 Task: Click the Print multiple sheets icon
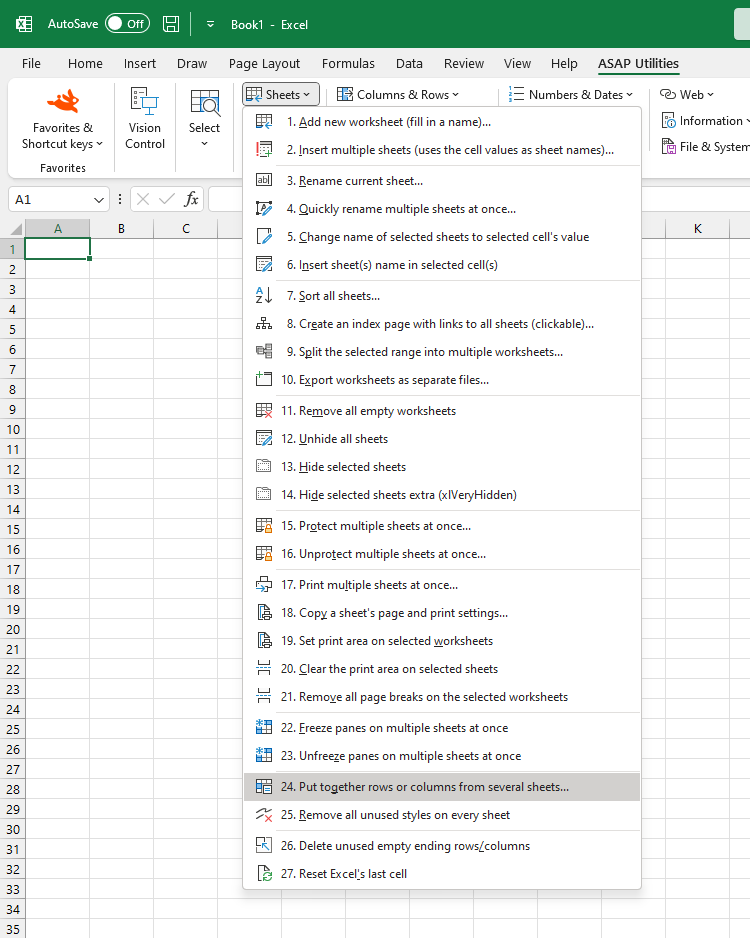(264, 584)
